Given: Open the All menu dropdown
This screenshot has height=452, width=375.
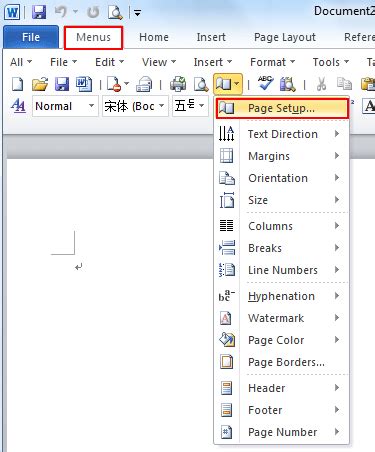Looking at the screenshot, I should 21,62.
